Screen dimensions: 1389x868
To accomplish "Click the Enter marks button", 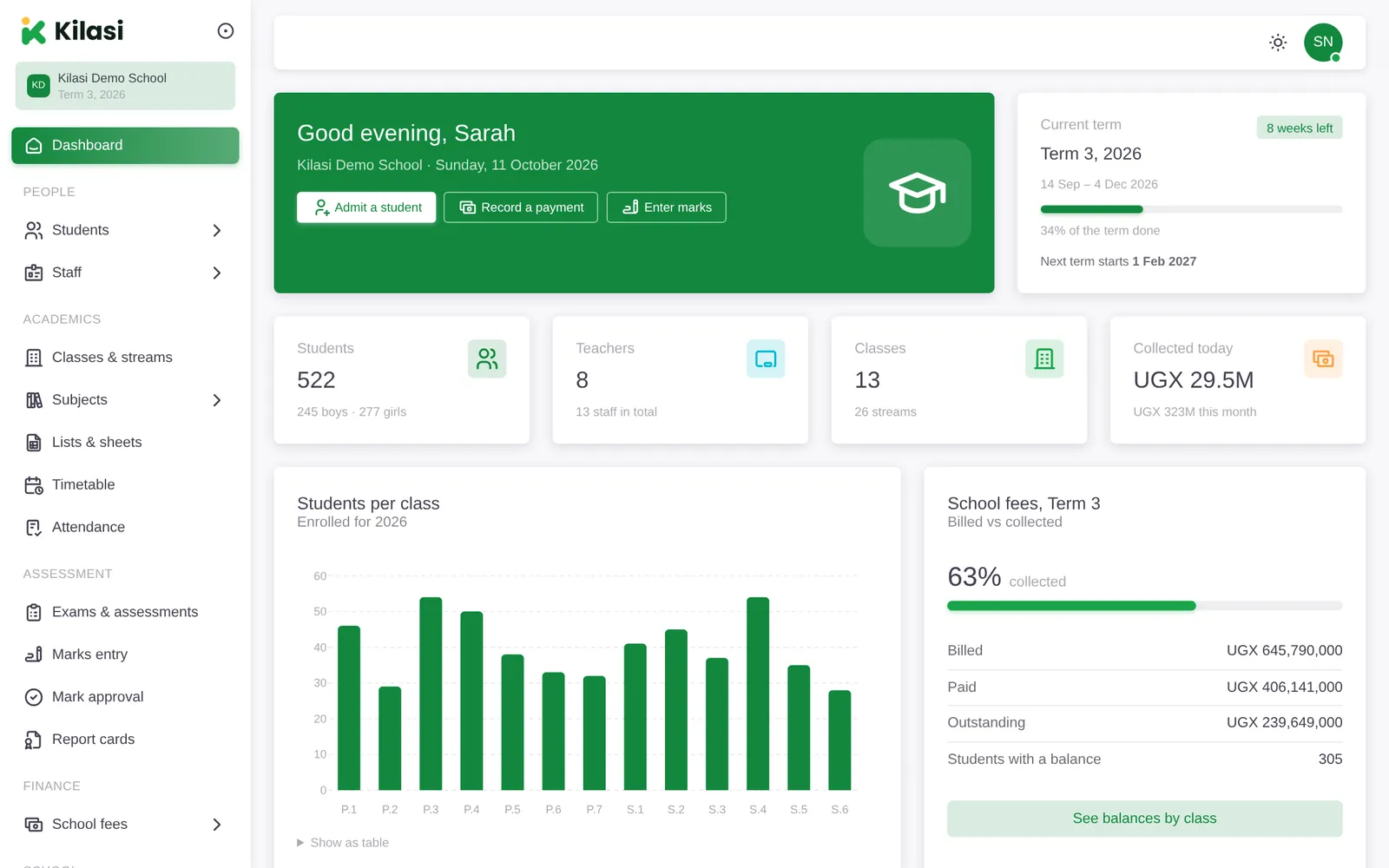I will pyautogui.click(x=667, y=207).
